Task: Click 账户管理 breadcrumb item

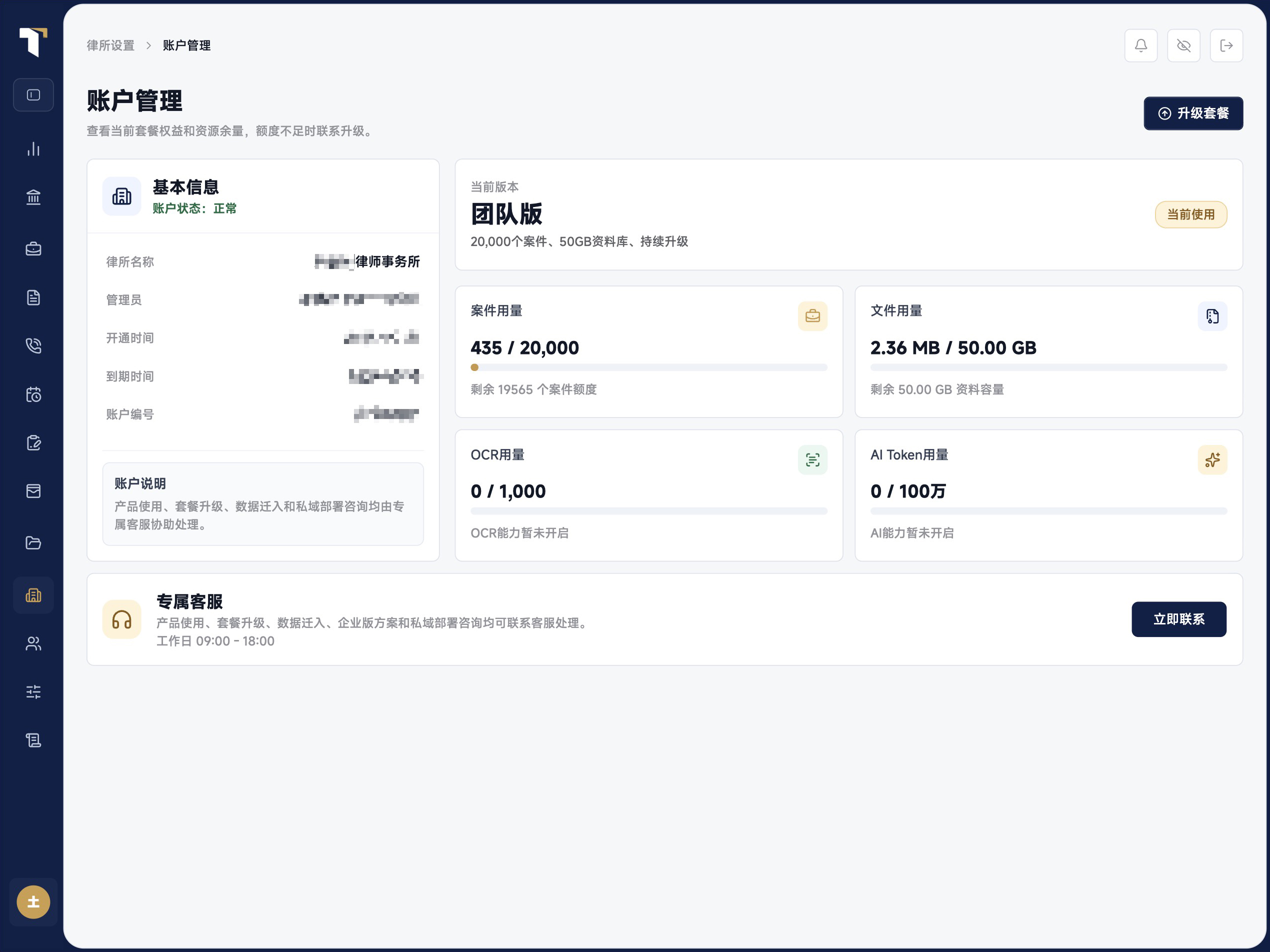Action: pyautogui.click(x=186, y=45)
